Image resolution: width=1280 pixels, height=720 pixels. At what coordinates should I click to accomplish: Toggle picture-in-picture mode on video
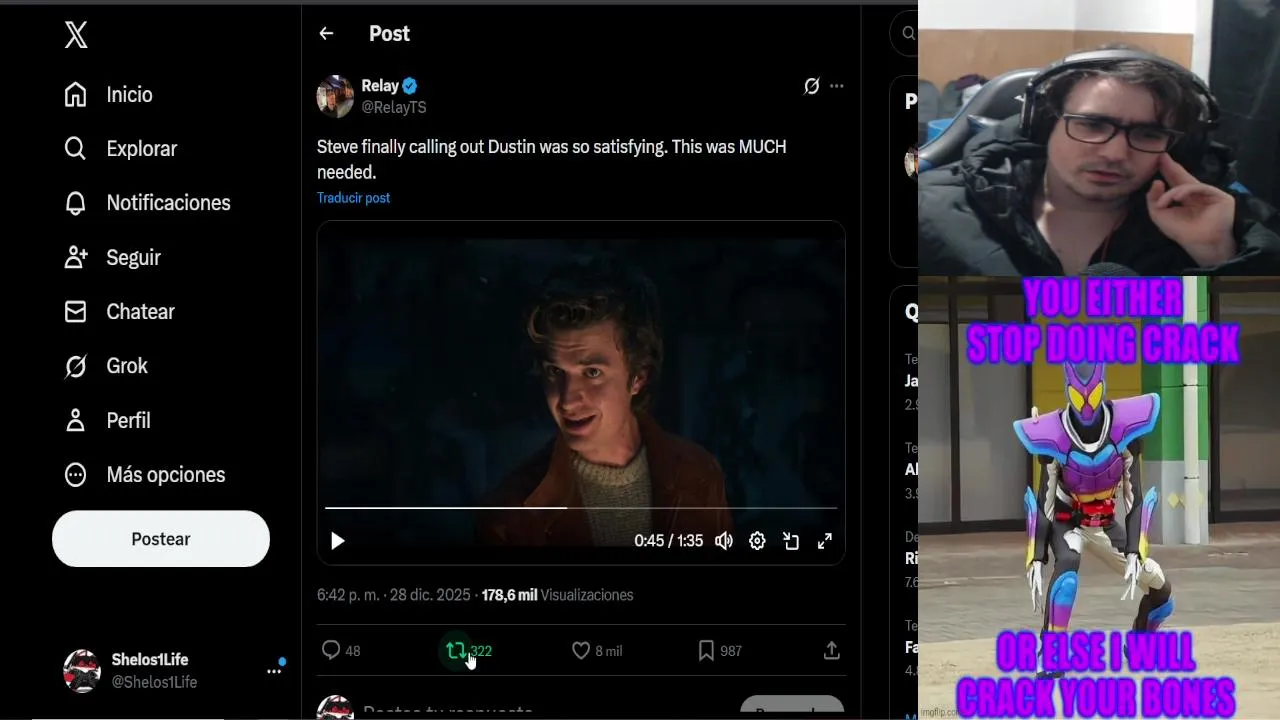click(791, 541)
